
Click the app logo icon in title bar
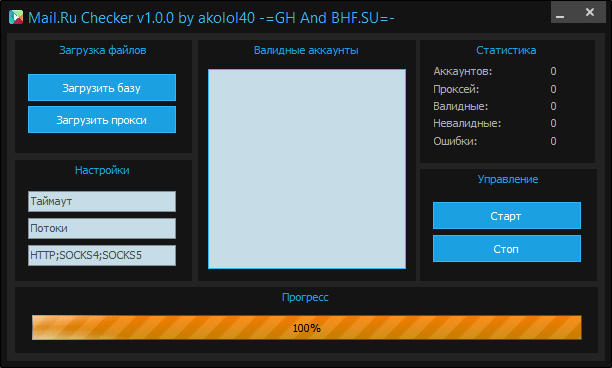click(16, 17)
